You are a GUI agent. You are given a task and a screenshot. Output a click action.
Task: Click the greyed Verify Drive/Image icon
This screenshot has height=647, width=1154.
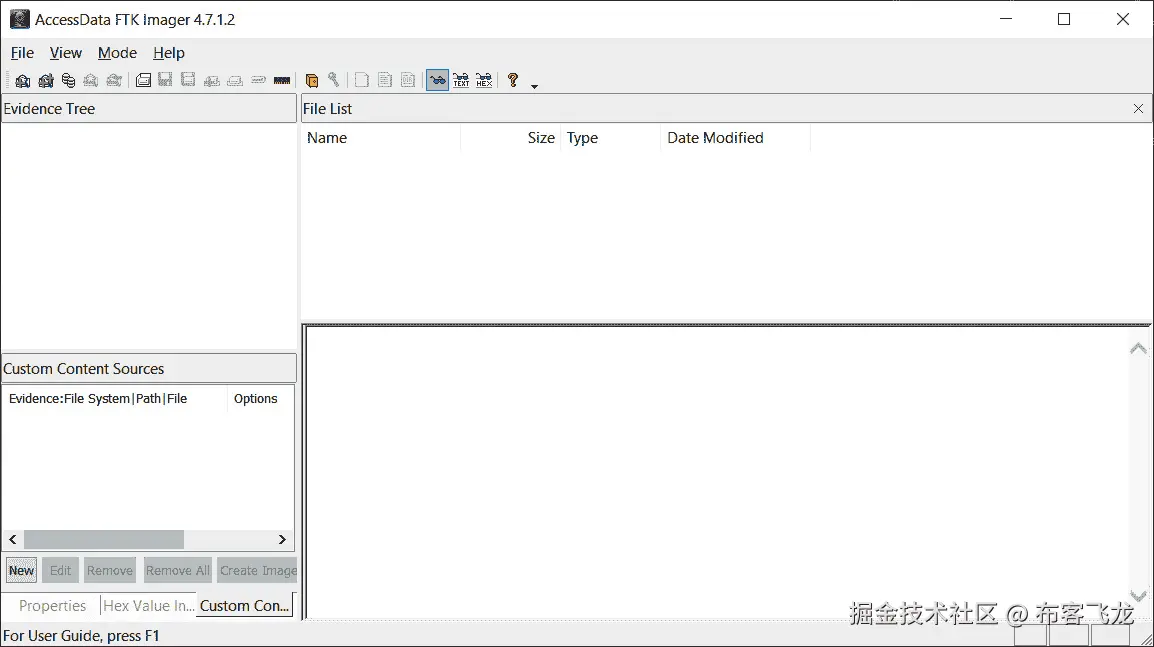258,80
